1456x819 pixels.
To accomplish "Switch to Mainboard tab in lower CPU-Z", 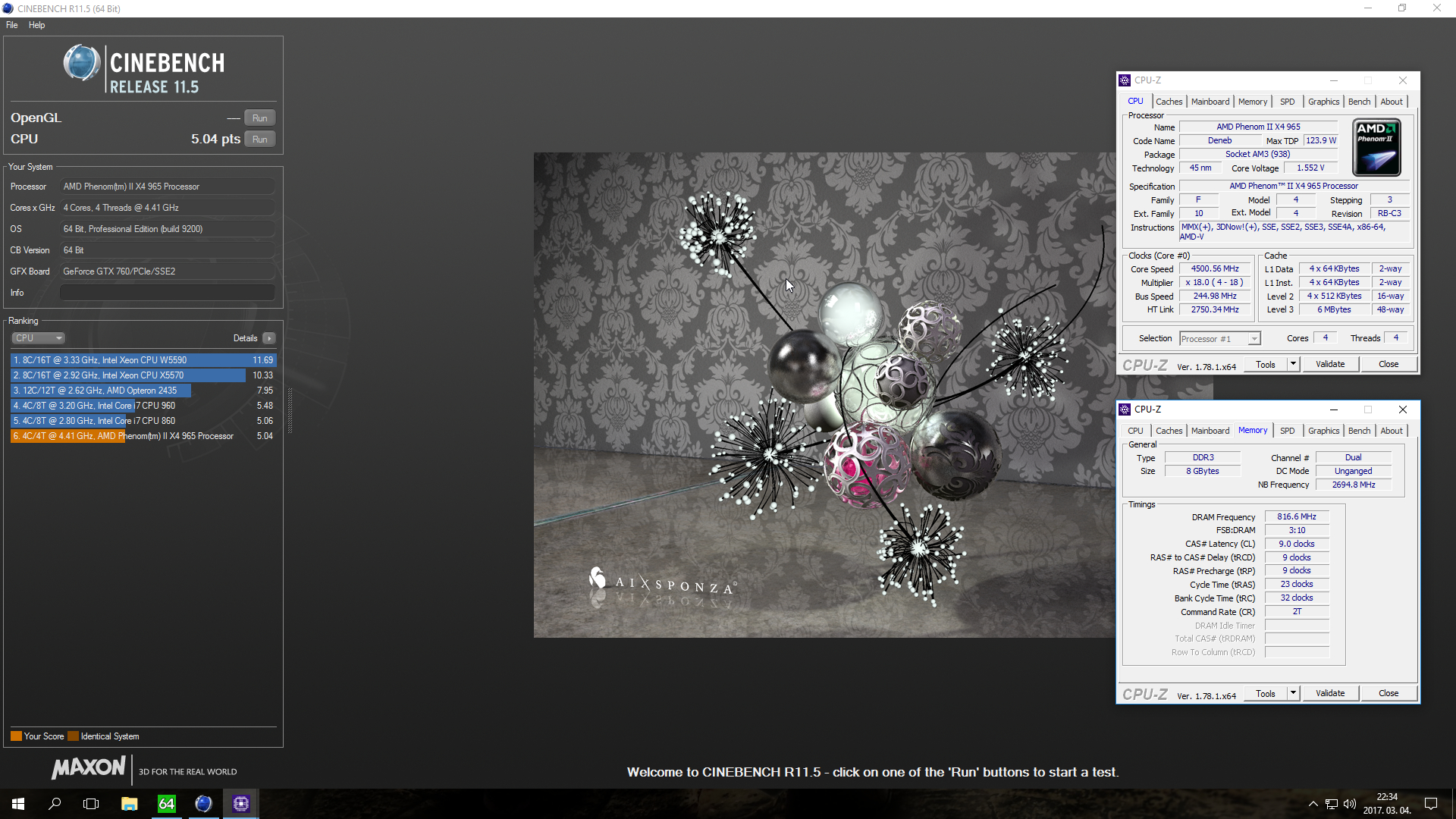I will 1210,431.
